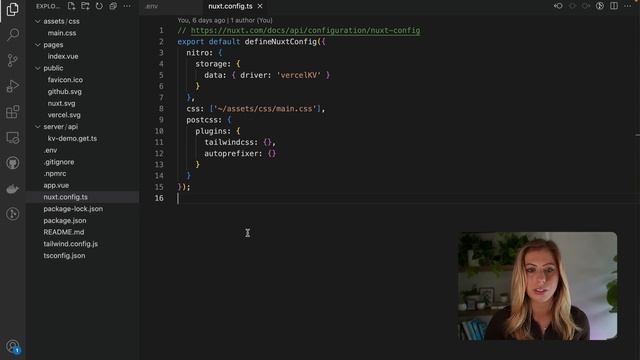Open .gitignore in the file tree
640x360 pixels.
pos(59,162)
